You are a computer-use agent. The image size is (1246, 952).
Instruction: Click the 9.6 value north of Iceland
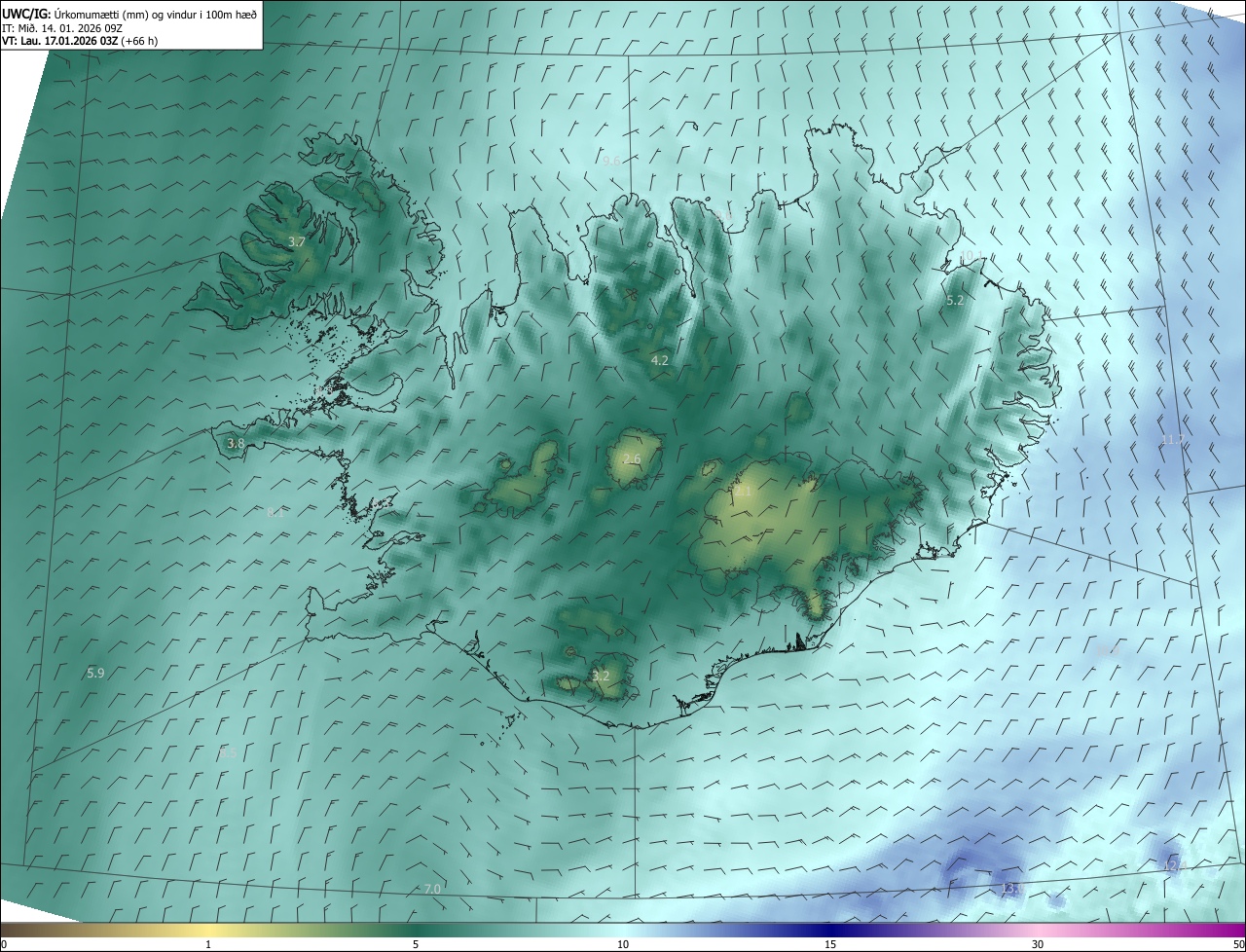(x=611, y=162)
